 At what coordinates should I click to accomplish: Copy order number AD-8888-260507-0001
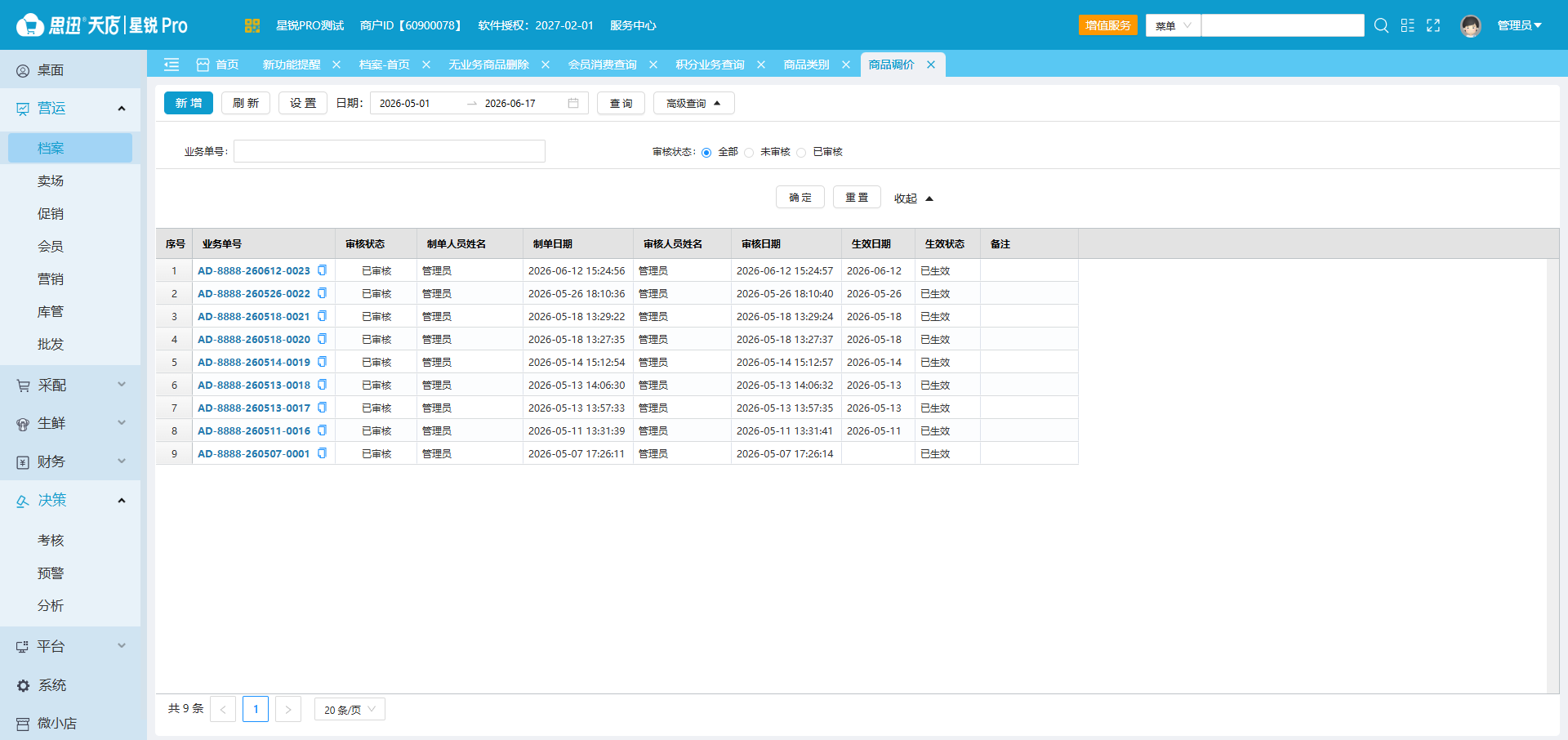coord(322,453)
